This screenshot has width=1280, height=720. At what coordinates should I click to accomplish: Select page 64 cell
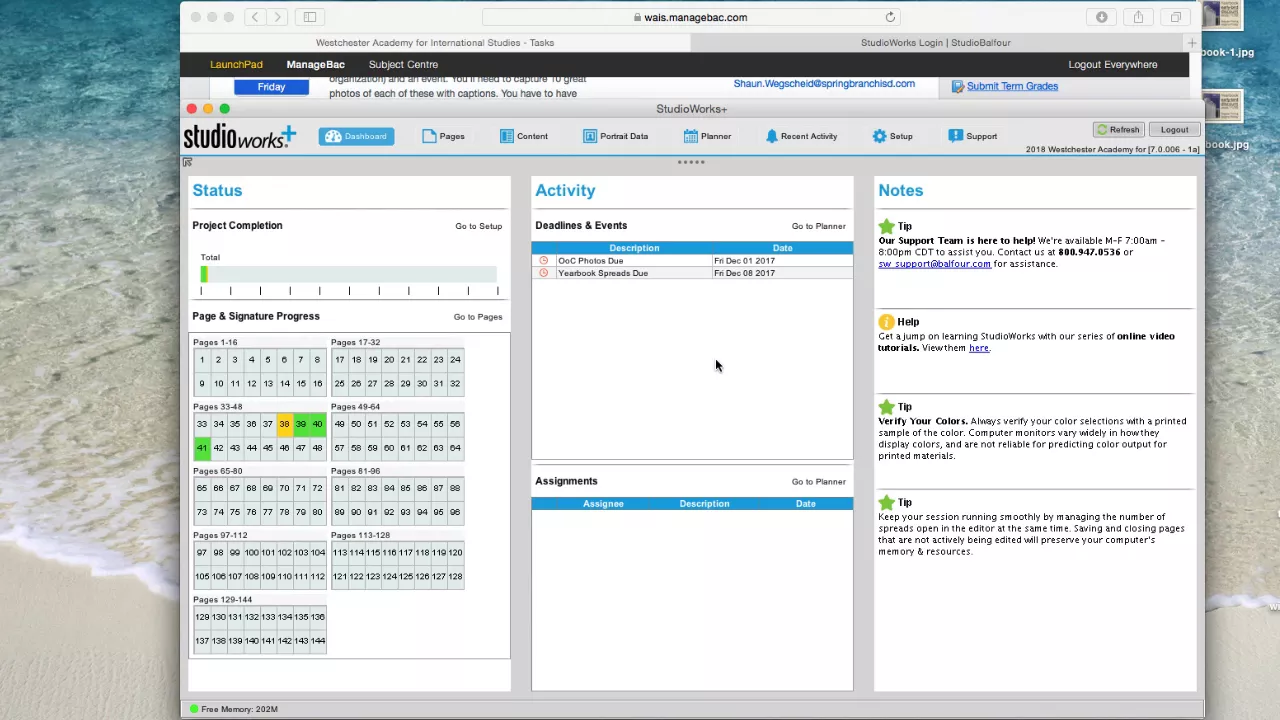(x=455, y=448)
